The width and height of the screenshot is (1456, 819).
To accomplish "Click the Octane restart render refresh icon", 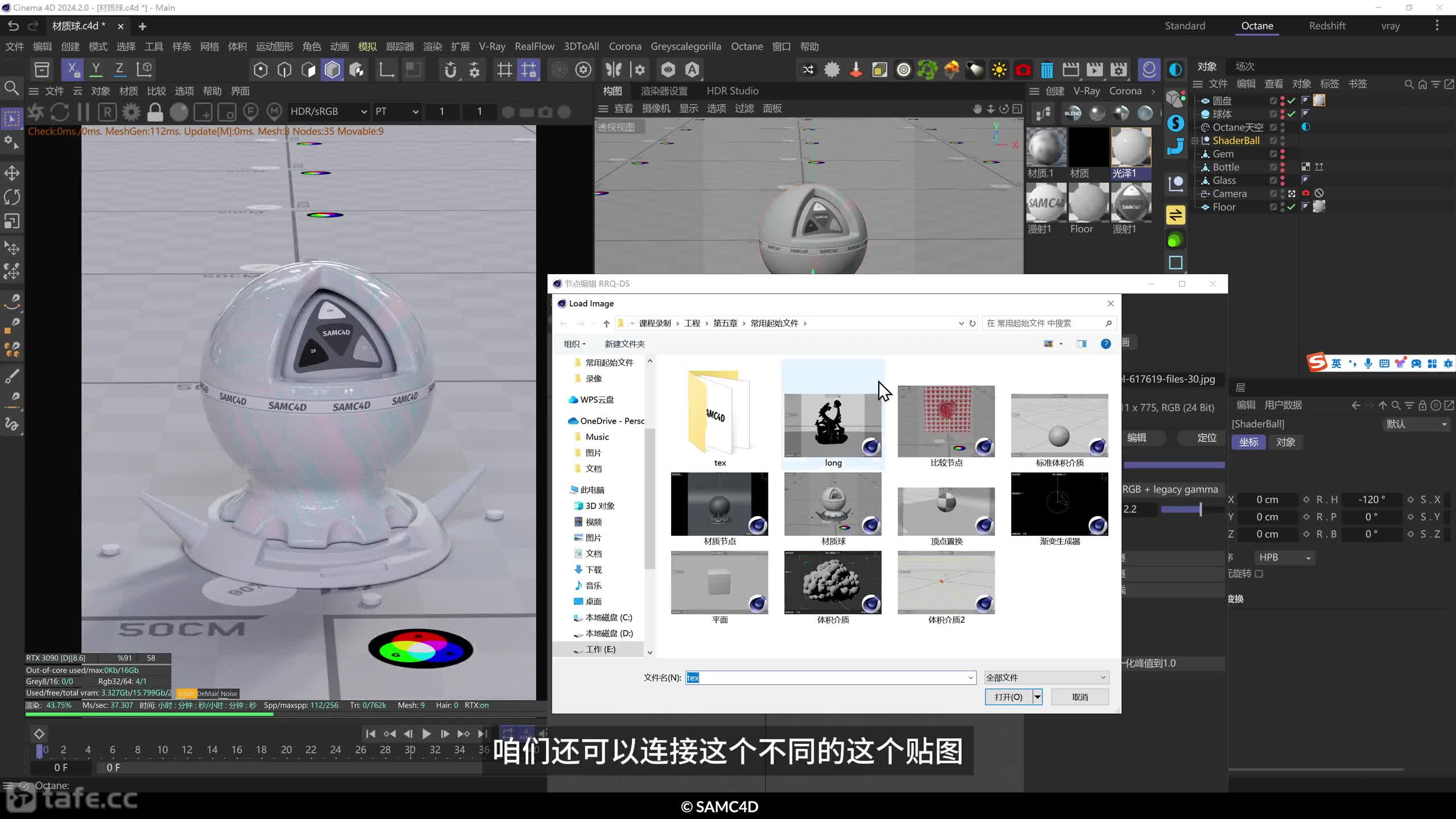I will 60,111.
